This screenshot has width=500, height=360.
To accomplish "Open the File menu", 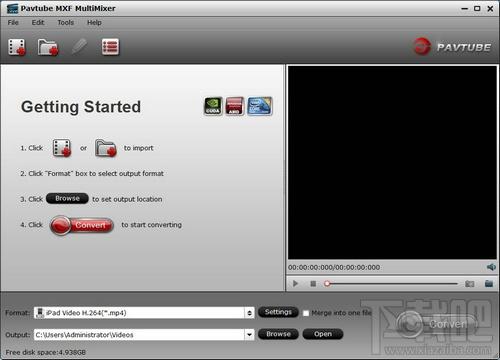I will click(x=13, y=23).
